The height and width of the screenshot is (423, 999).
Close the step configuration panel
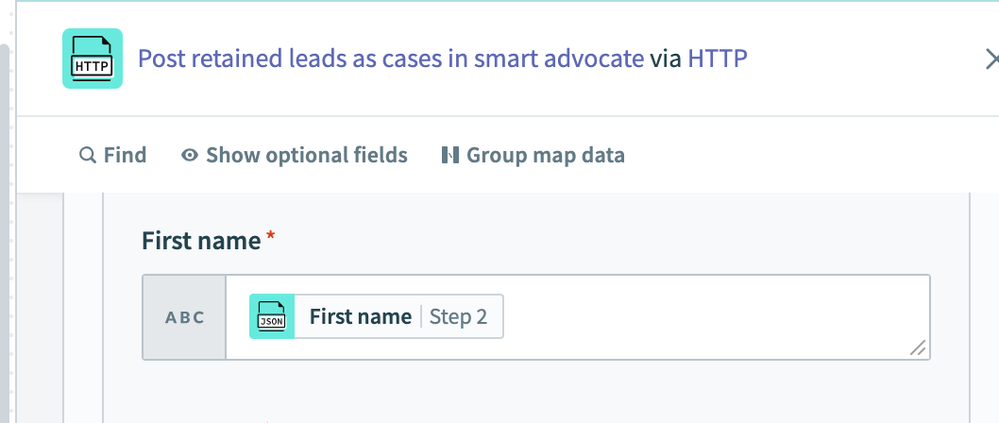tap(991, 59)
